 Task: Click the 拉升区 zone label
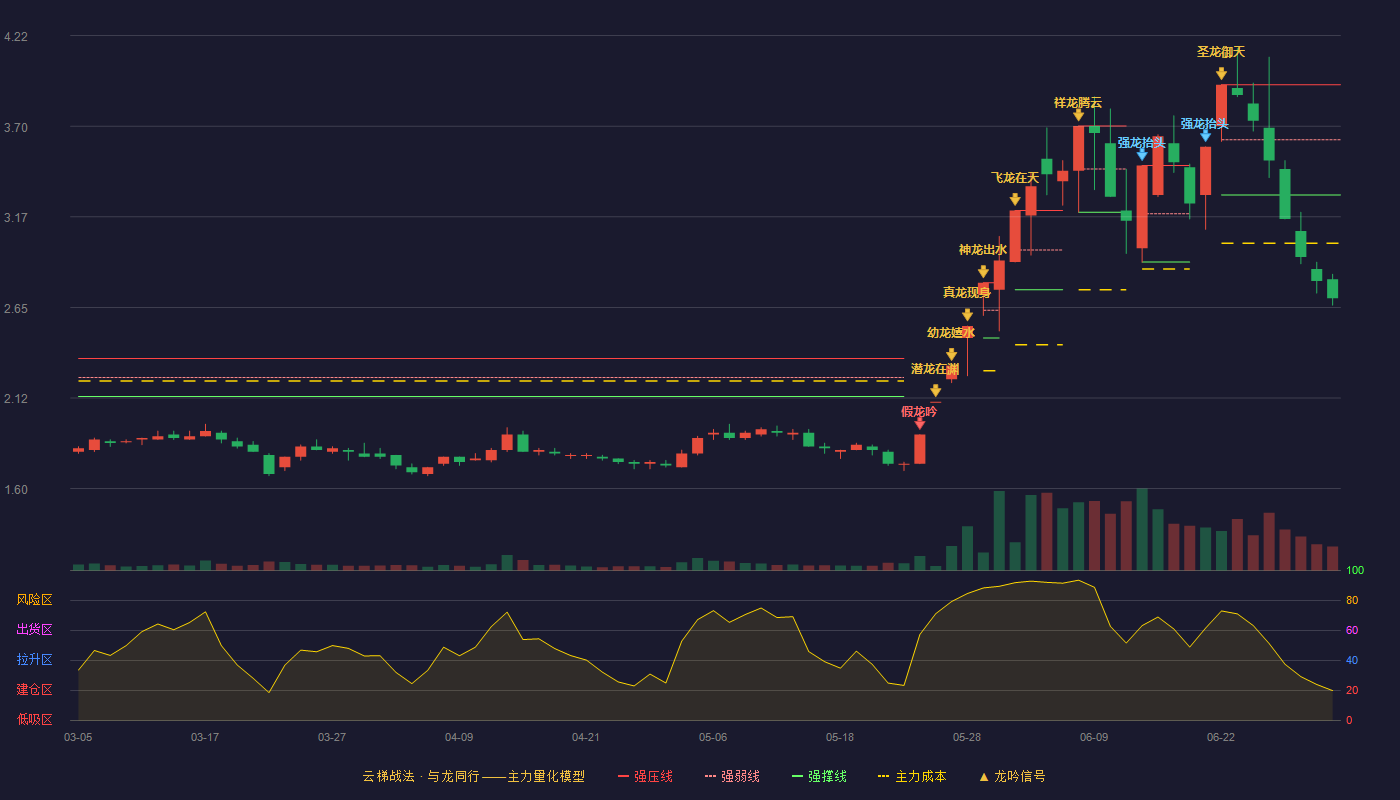(34, 660)
